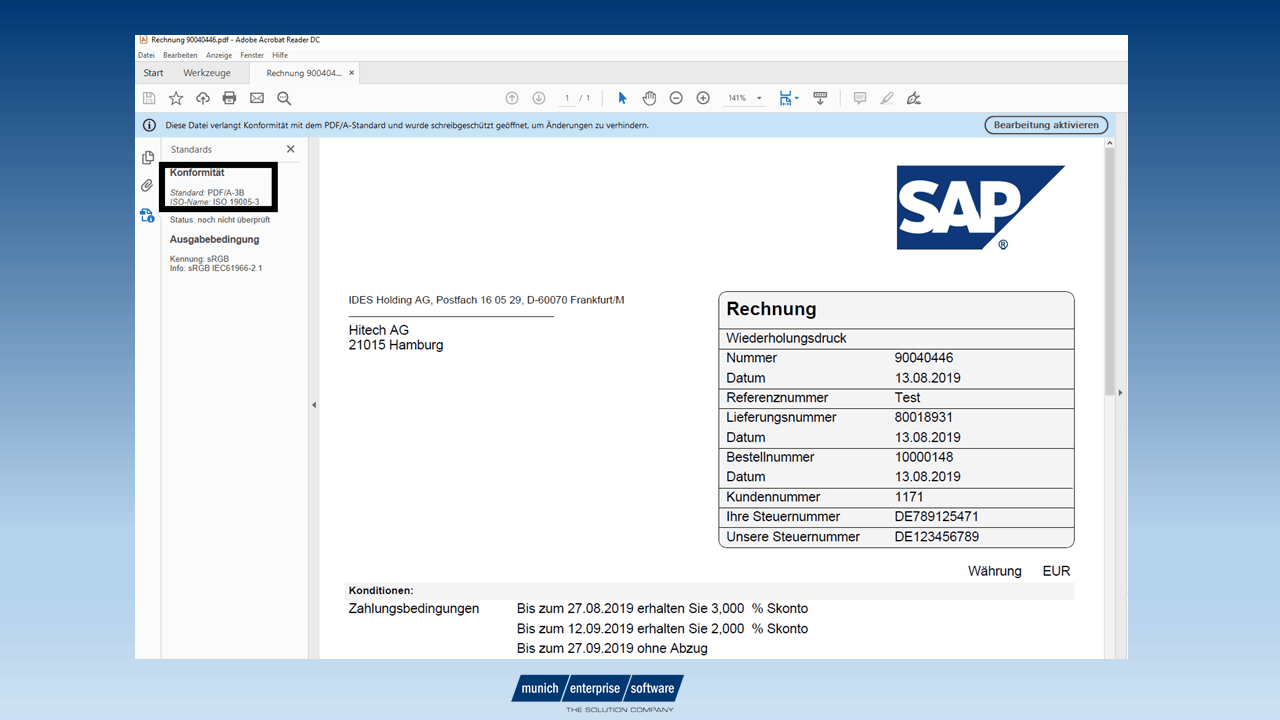Click the zoom out minus icon

(676, 98)
